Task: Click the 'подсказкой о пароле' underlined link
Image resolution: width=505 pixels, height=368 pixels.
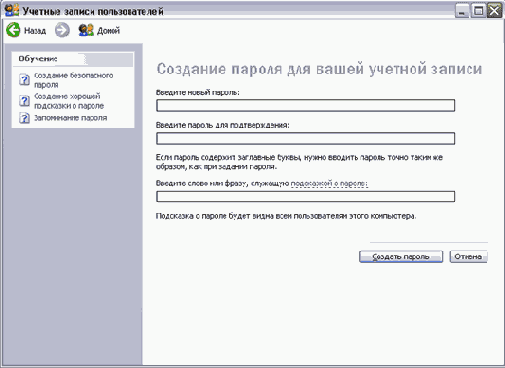Action: (329, 183)
